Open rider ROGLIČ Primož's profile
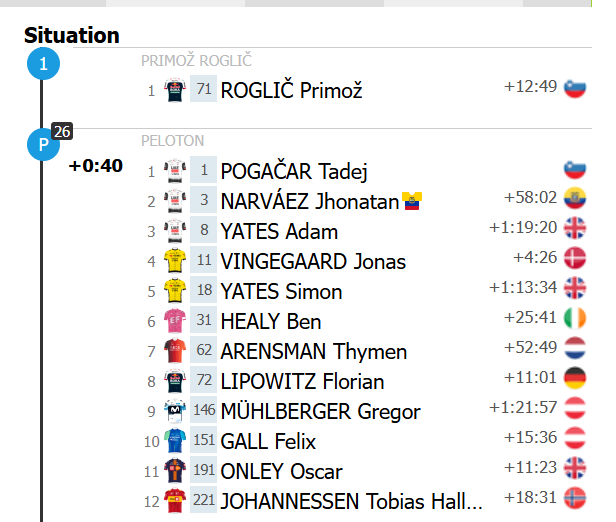The height and width of the screenshot is (522, 616). click(291, 91)
